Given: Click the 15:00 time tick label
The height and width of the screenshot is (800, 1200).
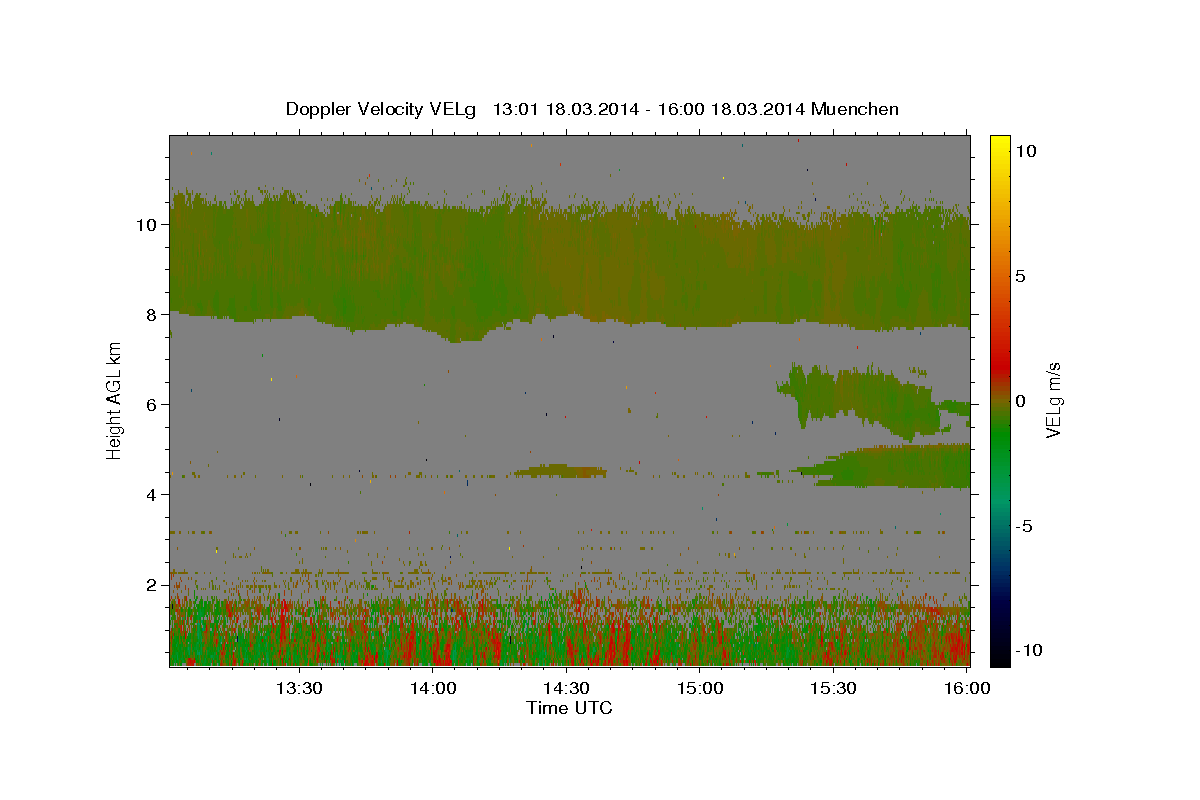Looking at the screenshot, I should (x=700, y=688).
